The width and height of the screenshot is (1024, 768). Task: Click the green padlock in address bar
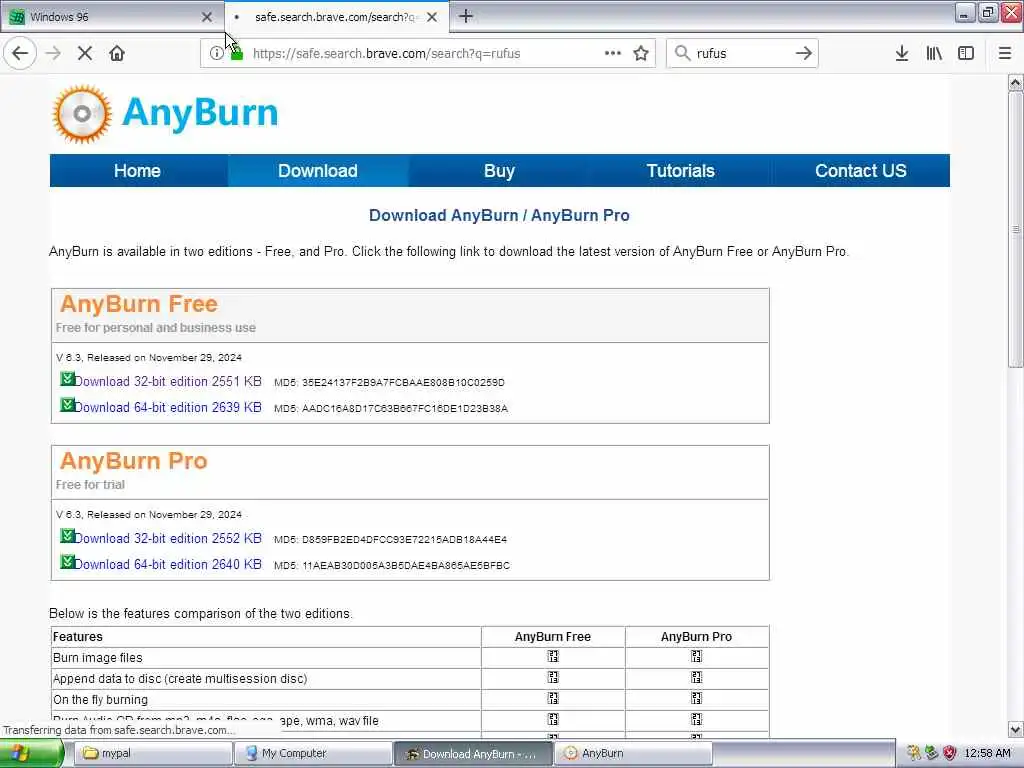[x=237, y=54]
